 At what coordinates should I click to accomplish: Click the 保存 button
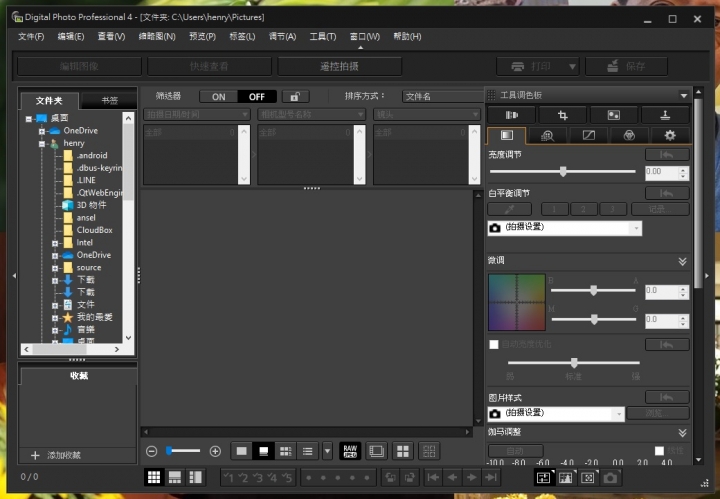click(x=626, y=66)
